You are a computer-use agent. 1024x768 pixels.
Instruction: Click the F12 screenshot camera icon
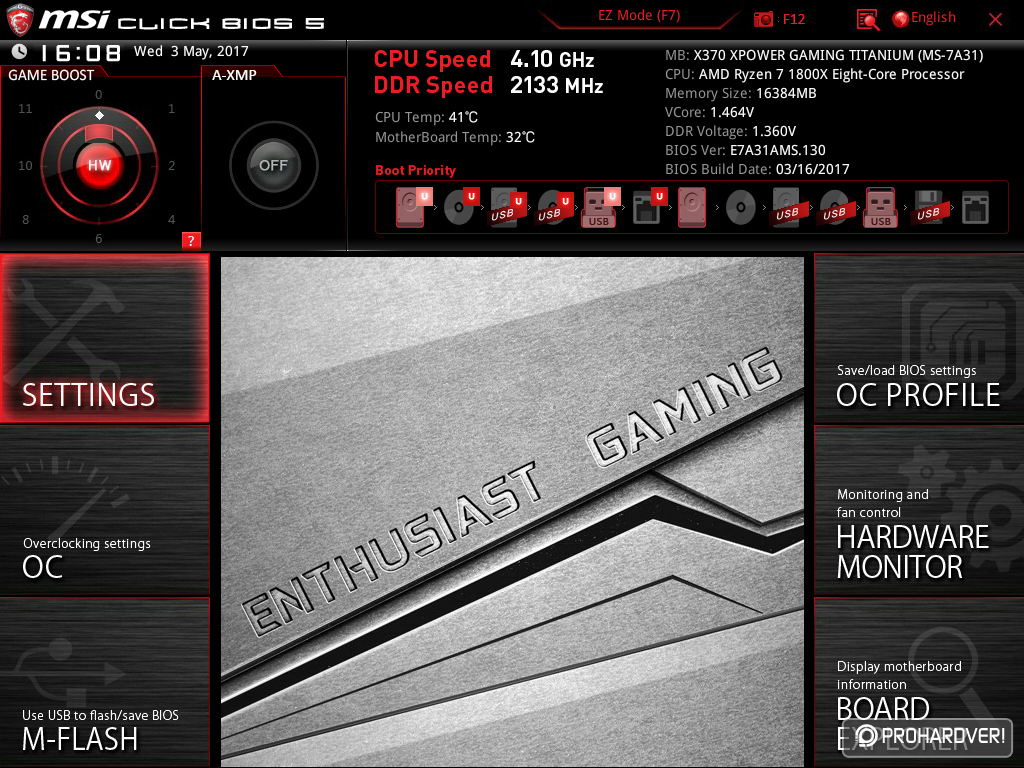(x=763, y=19)
